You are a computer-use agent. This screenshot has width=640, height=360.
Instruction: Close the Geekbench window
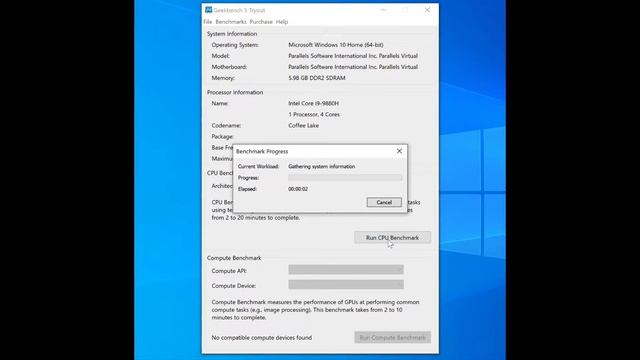[x=427, y=10]
